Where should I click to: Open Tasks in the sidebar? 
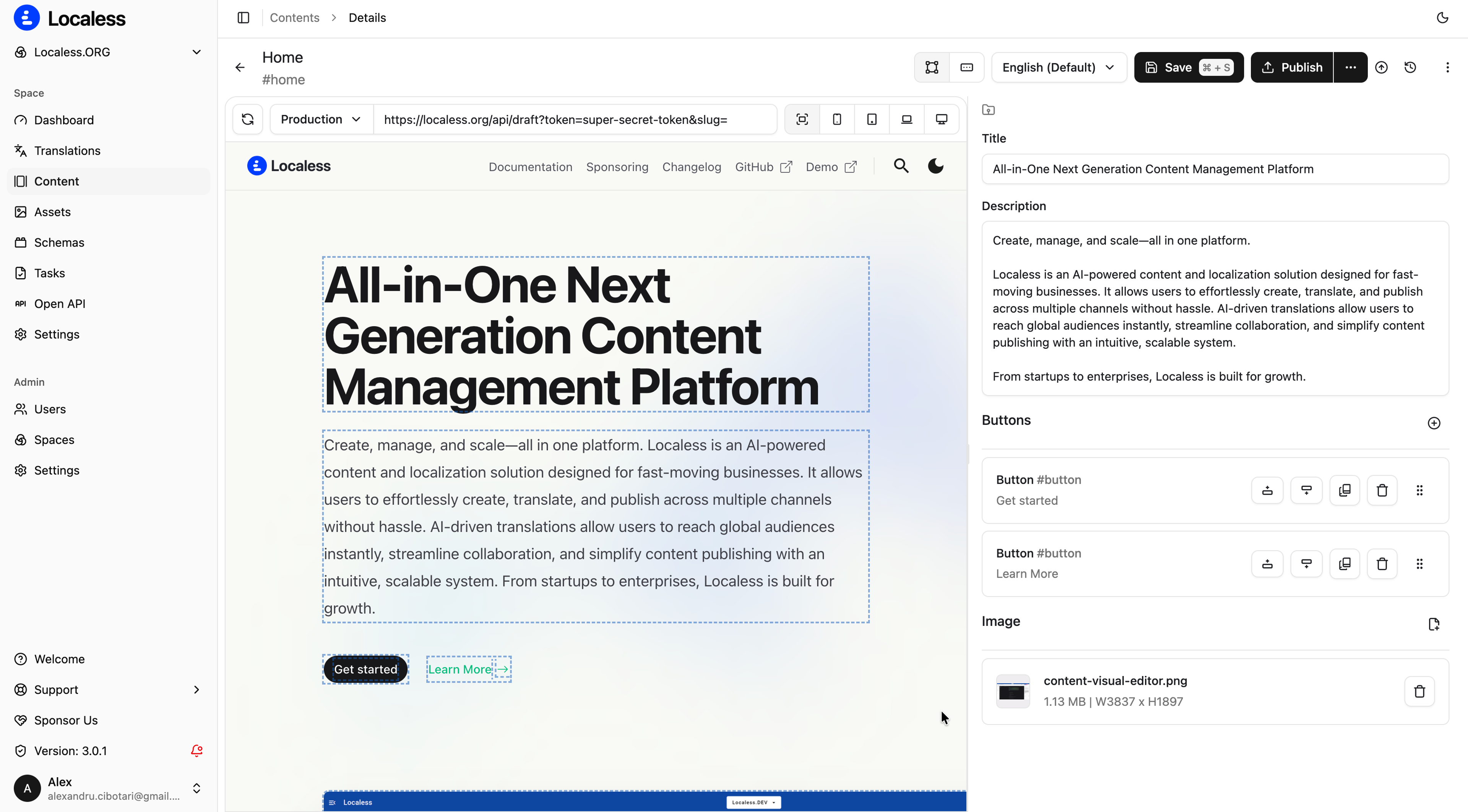tap(108, 273)
